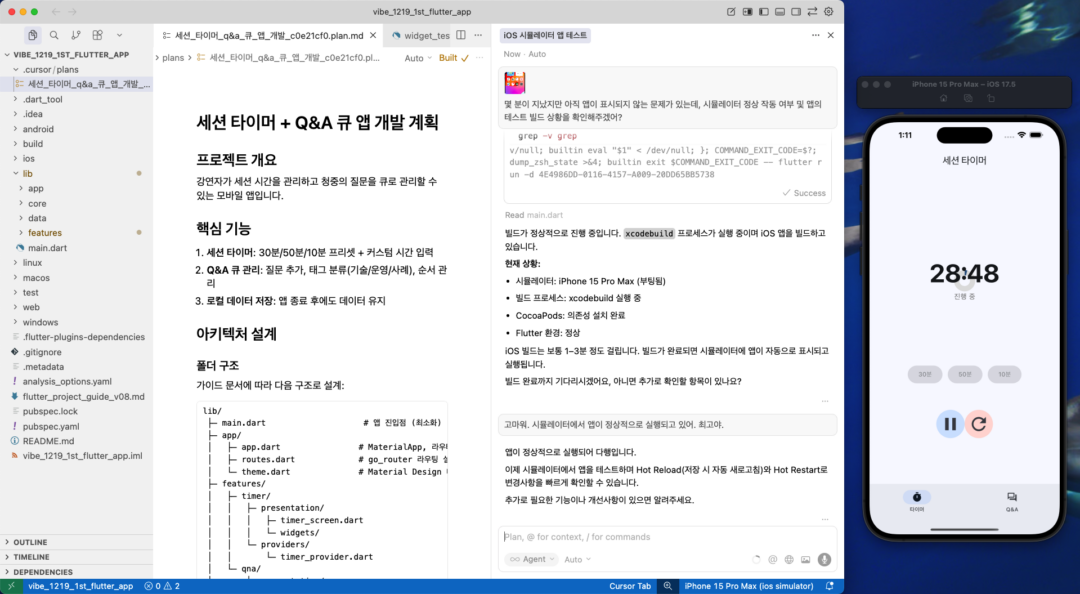Click the microphone icon in chat input
The width and height of the screenshot is (1080, 594).
[x=824, y=560]
